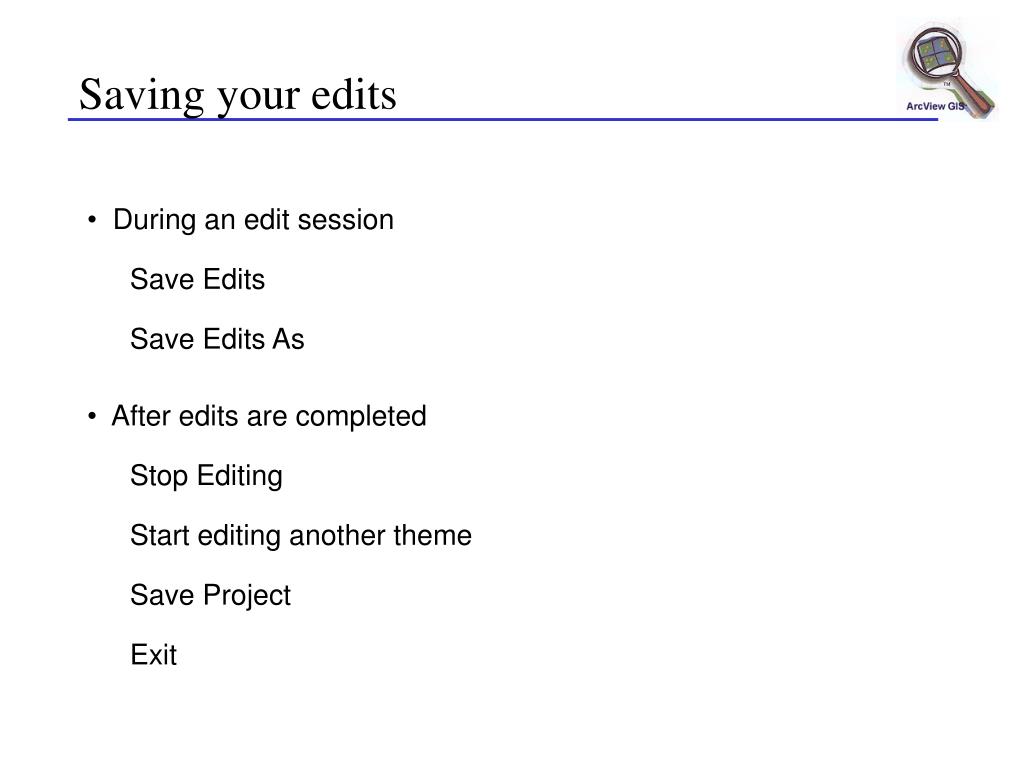Click the blue underline beneath the title
Screen dimensions: 1024x768
503,120
